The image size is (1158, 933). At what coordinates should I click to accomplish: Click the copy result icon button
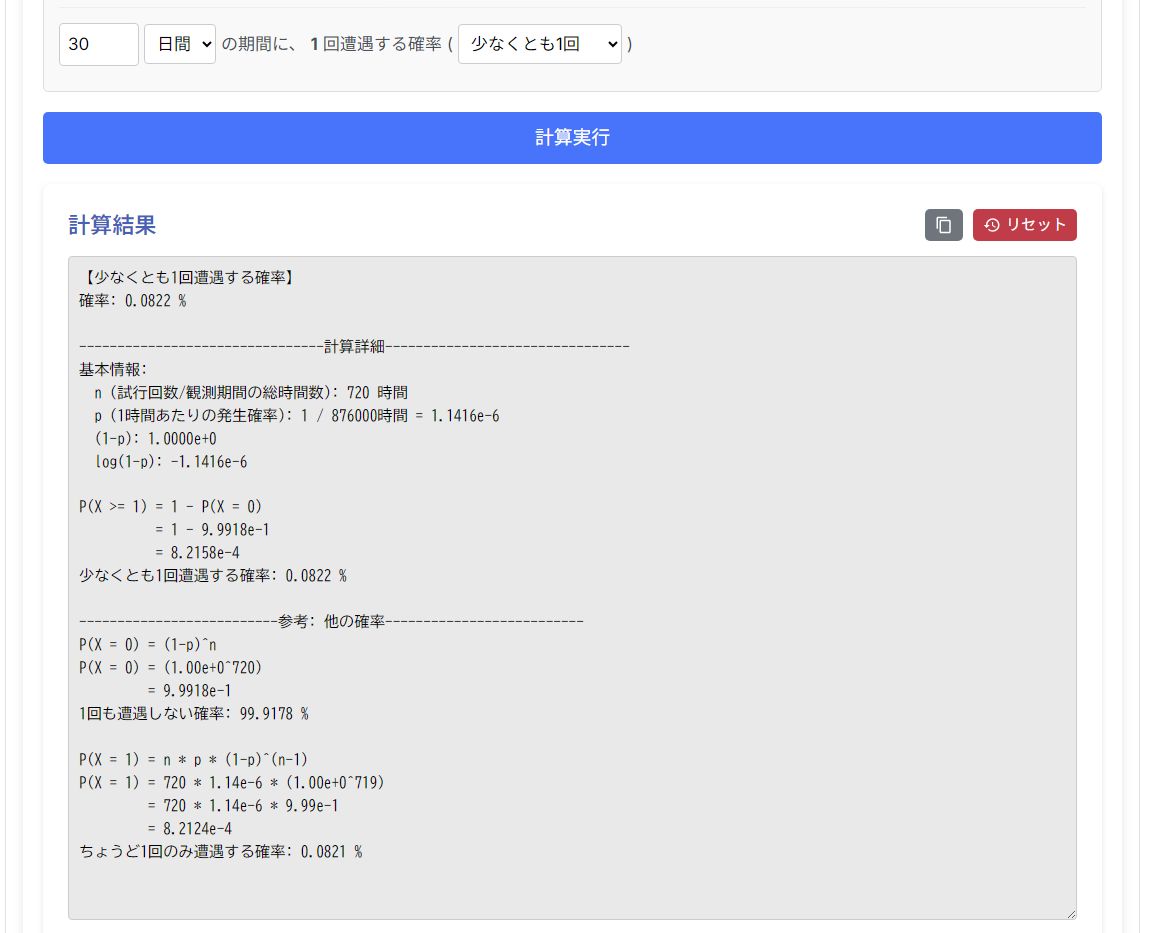[943, 225]
